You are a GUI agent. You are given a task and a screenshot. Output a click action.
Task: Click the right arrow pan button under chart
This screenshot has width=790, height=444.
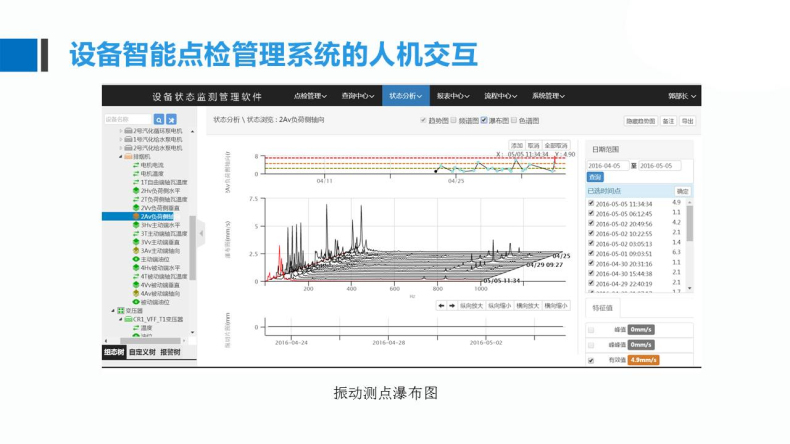(452, 305)
